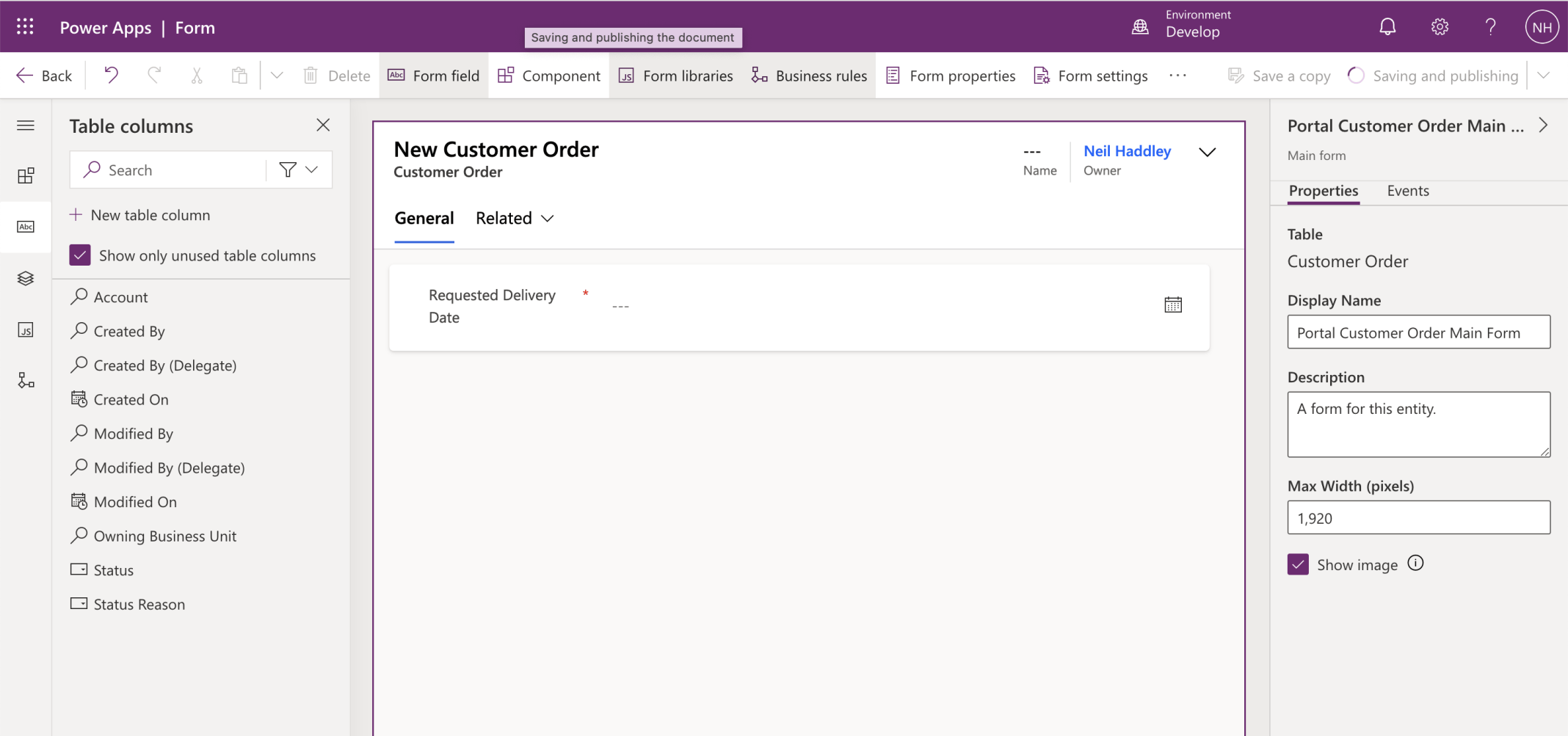Open the app launcher waffle grid
The image size is (1568, 736).
[25, 27]
